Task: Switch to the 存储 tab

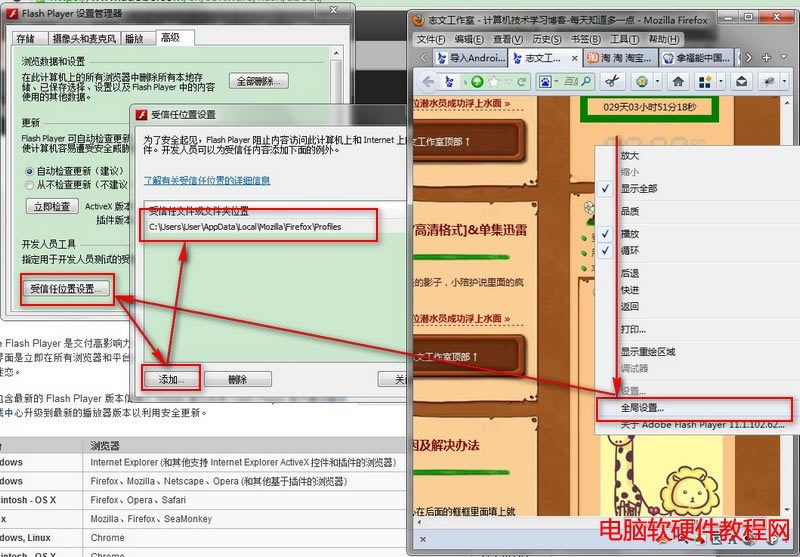Action: tap(26, 38)
